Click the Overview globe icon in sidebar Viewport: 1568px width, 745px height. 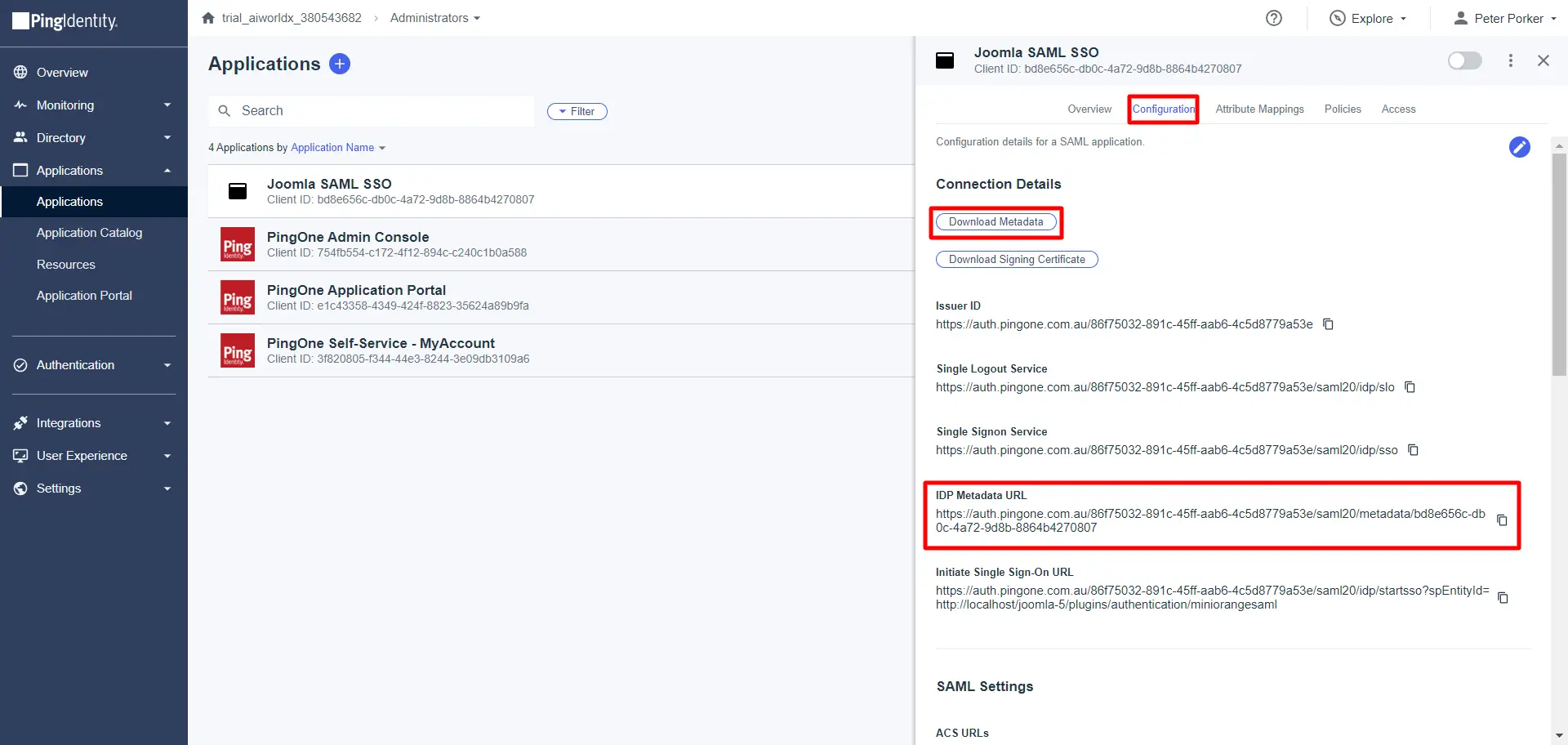[x=20, y=72]
